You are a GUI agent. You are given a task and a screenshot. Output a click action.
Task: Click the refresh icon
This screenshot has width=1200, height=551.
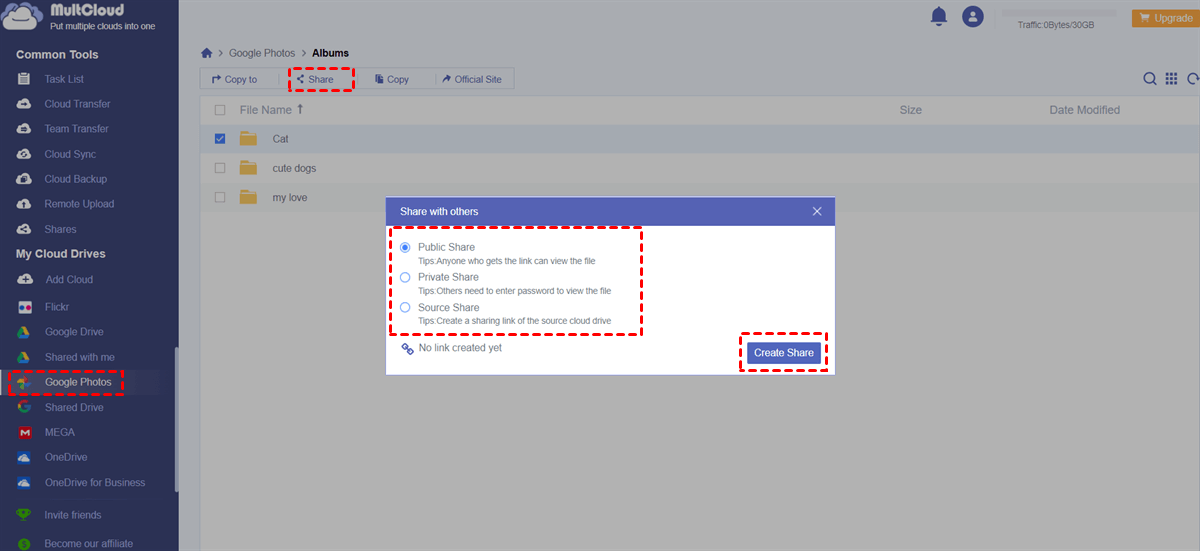pos(1192,79)
